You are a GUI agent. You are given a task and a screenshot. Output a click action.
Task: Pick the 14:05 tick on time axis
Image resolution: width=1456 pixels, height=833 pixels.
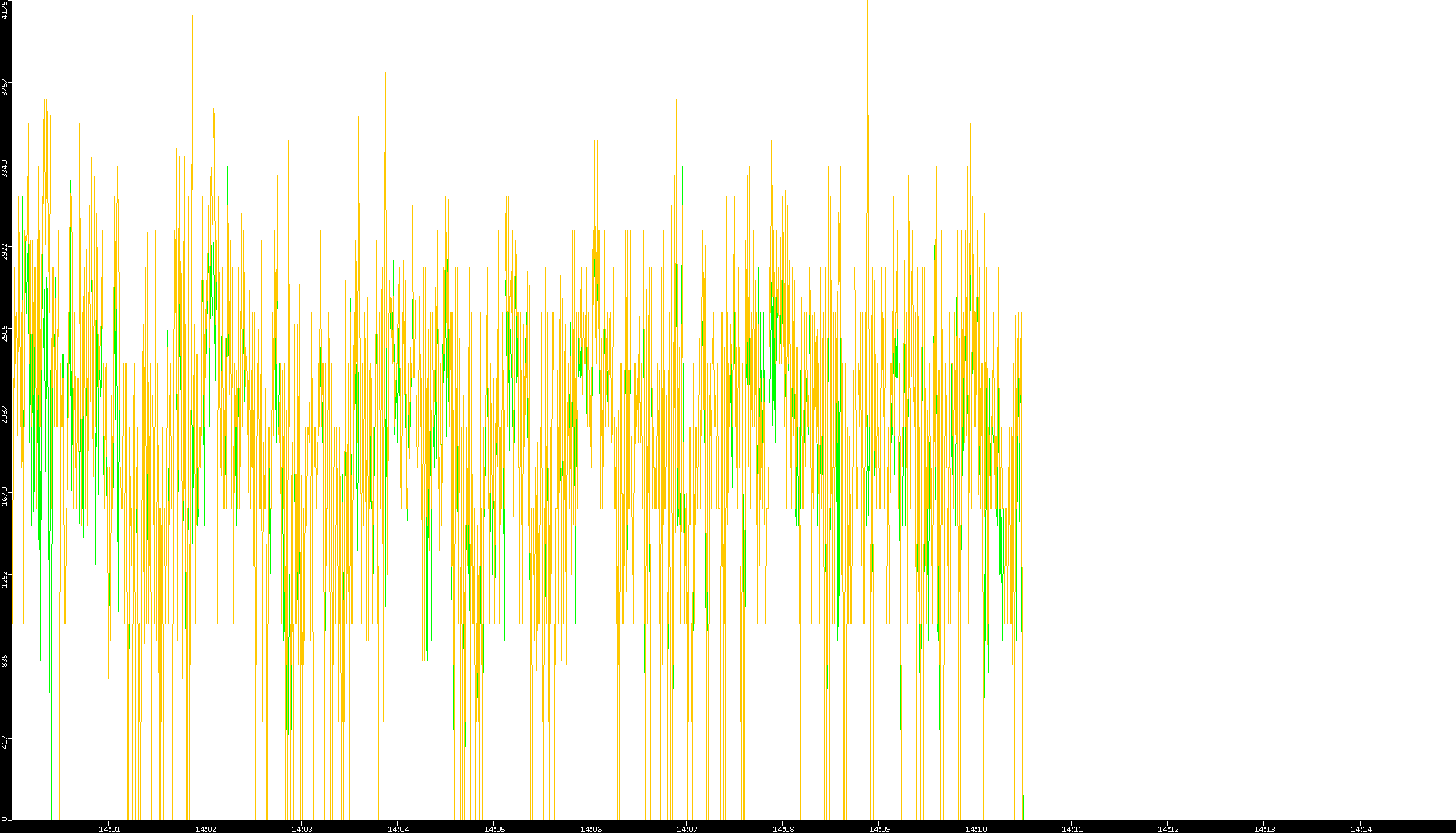[x=494, y=828]
